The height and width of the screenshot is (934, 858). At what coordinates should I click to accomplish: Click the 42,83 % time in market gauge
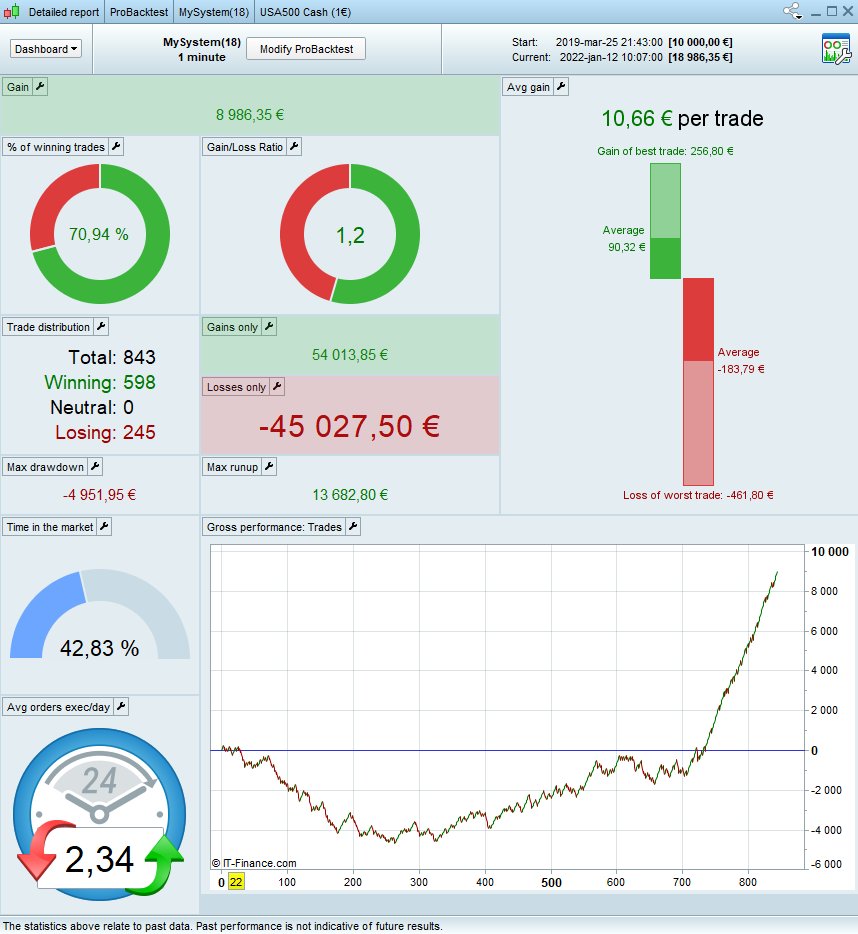(x=100, y=614)
